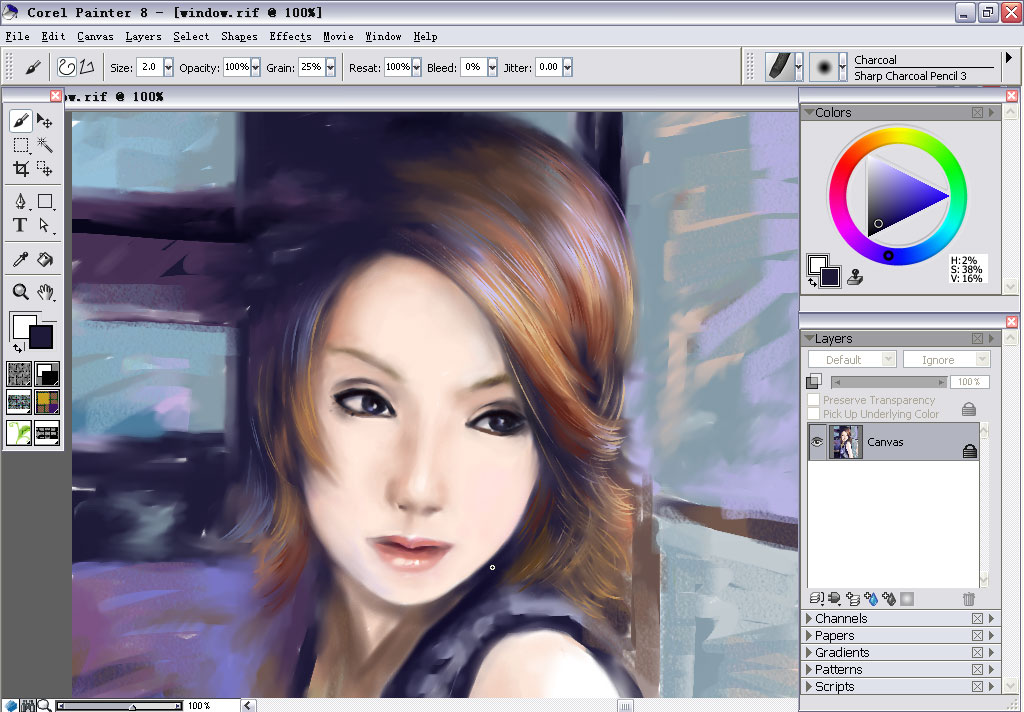
Task: Select the Layer Adjuster tool
Action: tap(44, 121)
